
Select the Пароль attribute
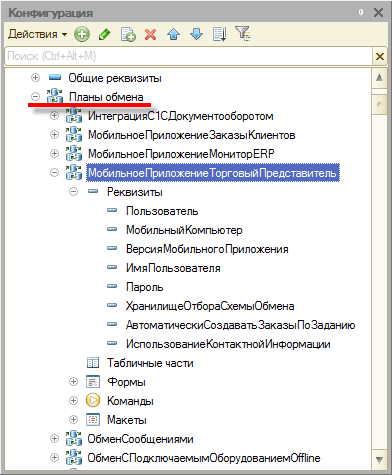point(145,287)
